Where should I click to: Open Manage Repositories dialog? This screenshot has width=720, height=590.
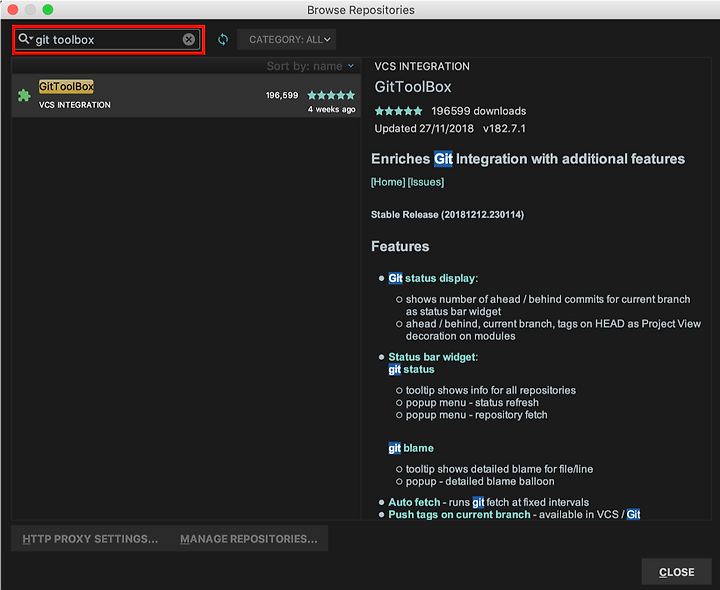(x=248, y=539)
